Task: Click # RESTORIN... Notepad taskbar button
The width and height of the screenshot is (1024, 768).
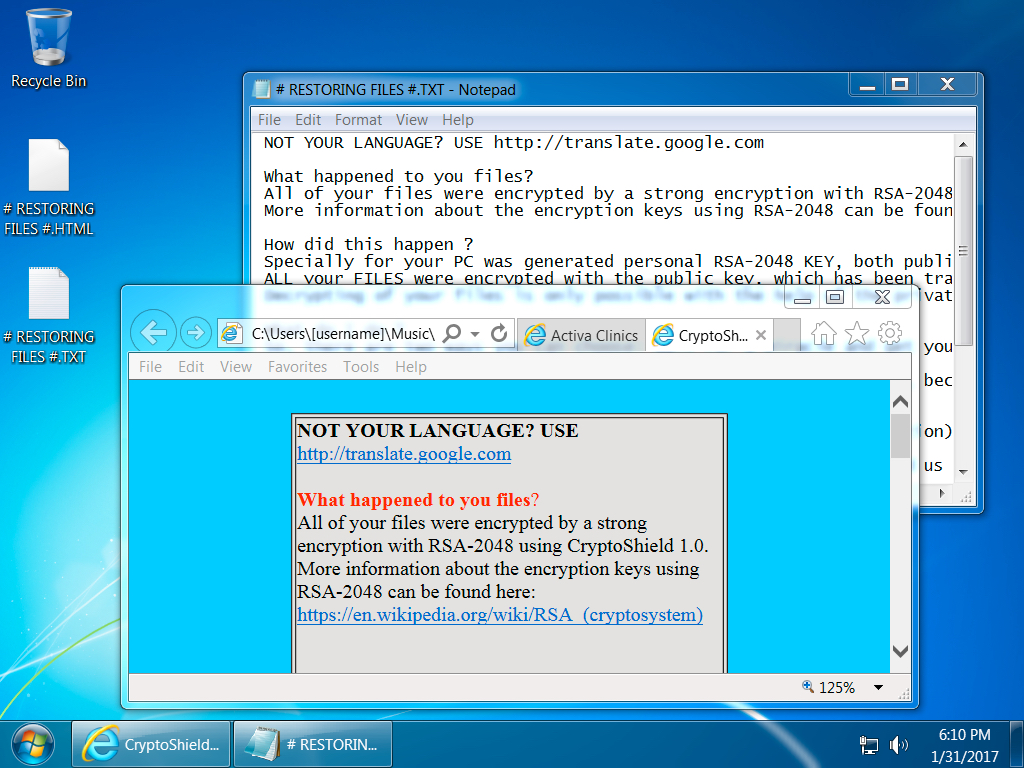Action: 313,744
